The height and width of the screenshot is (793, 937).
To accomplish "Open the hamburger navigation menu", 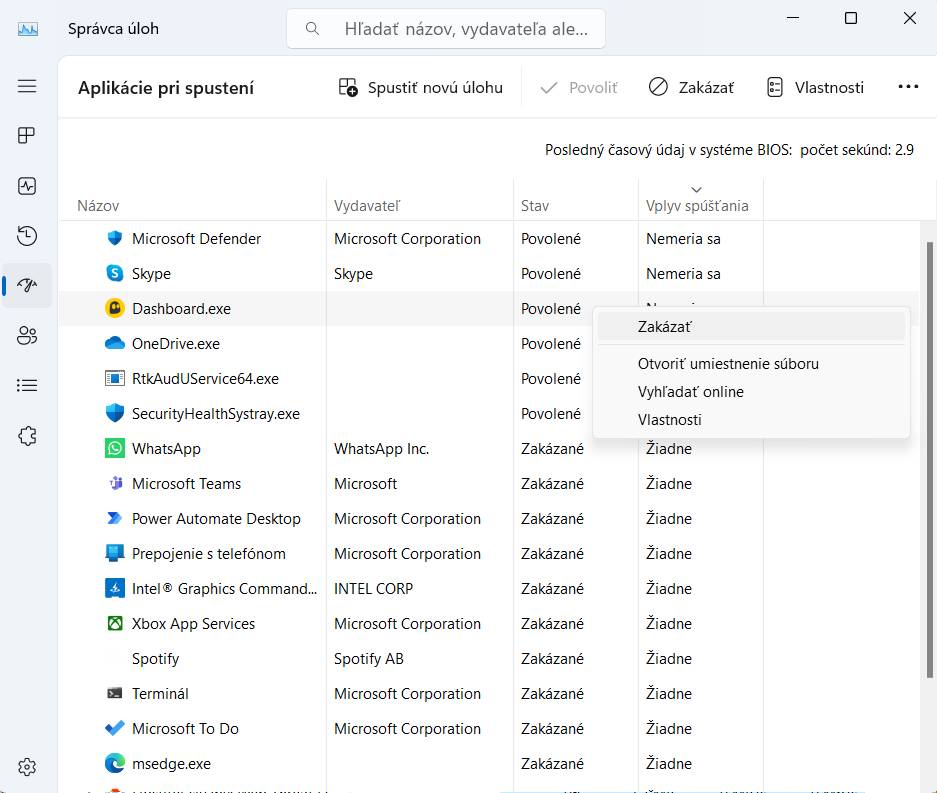I will coord(27,86).
